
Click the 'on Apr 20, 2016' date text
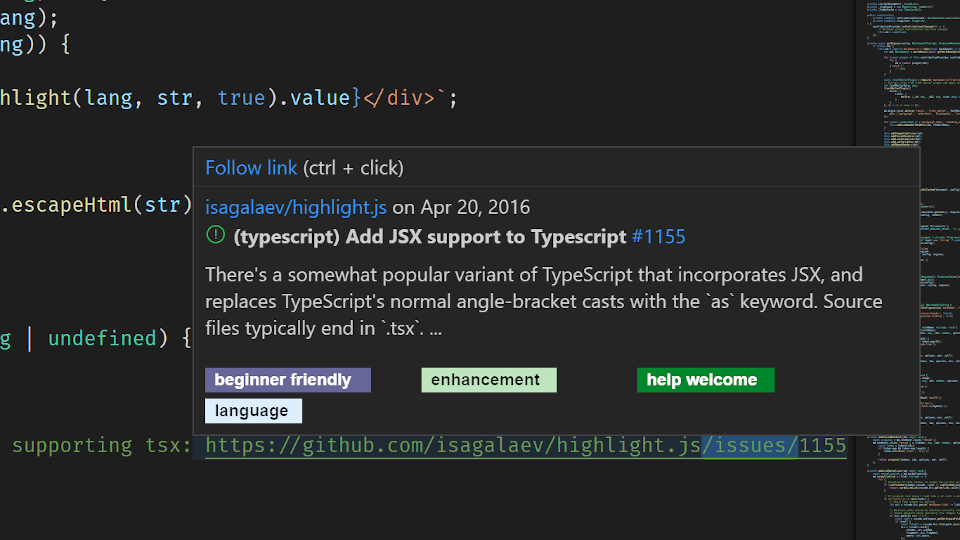(461, 208)
